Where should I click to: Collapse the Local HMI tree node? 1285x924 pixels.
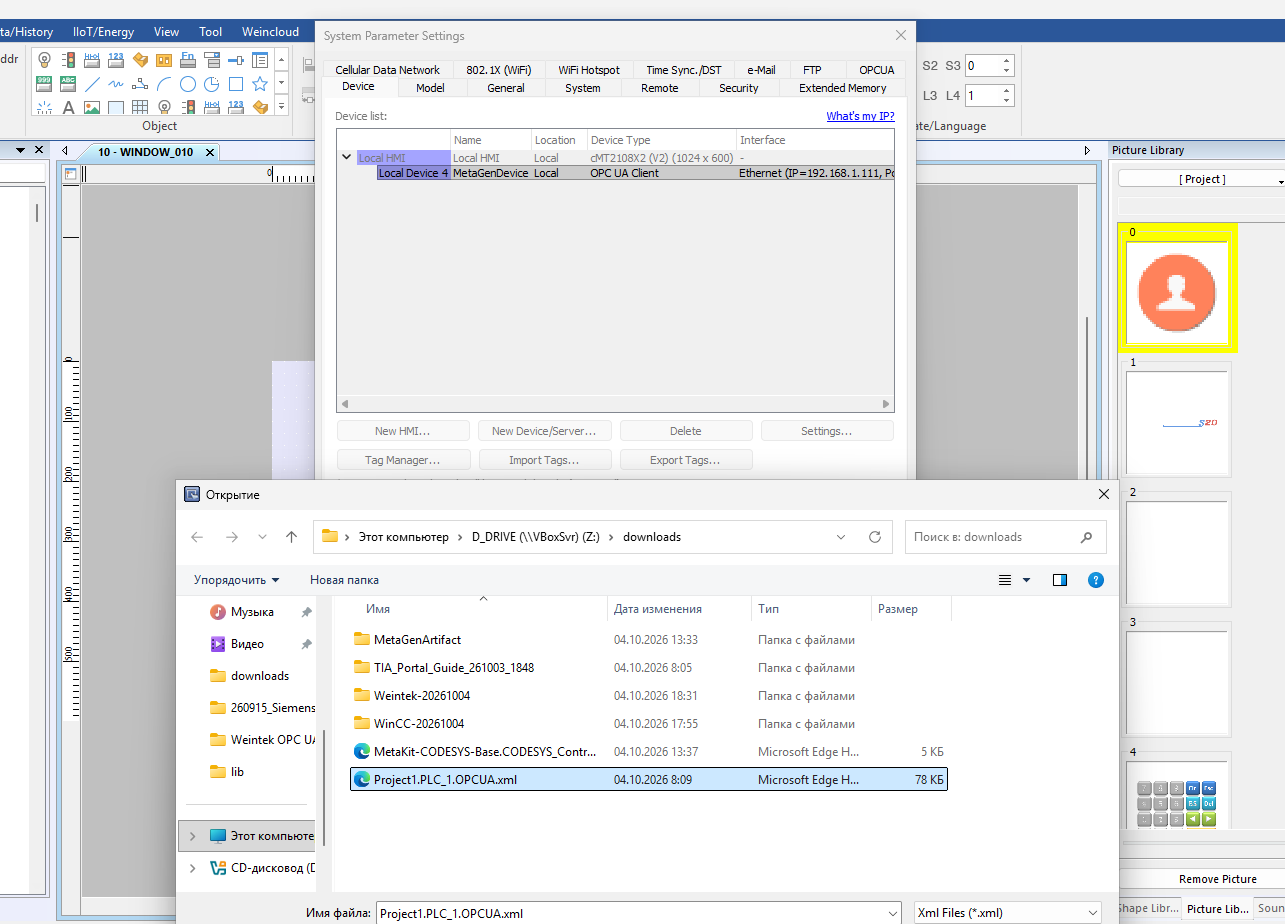[x=346, y=157]
